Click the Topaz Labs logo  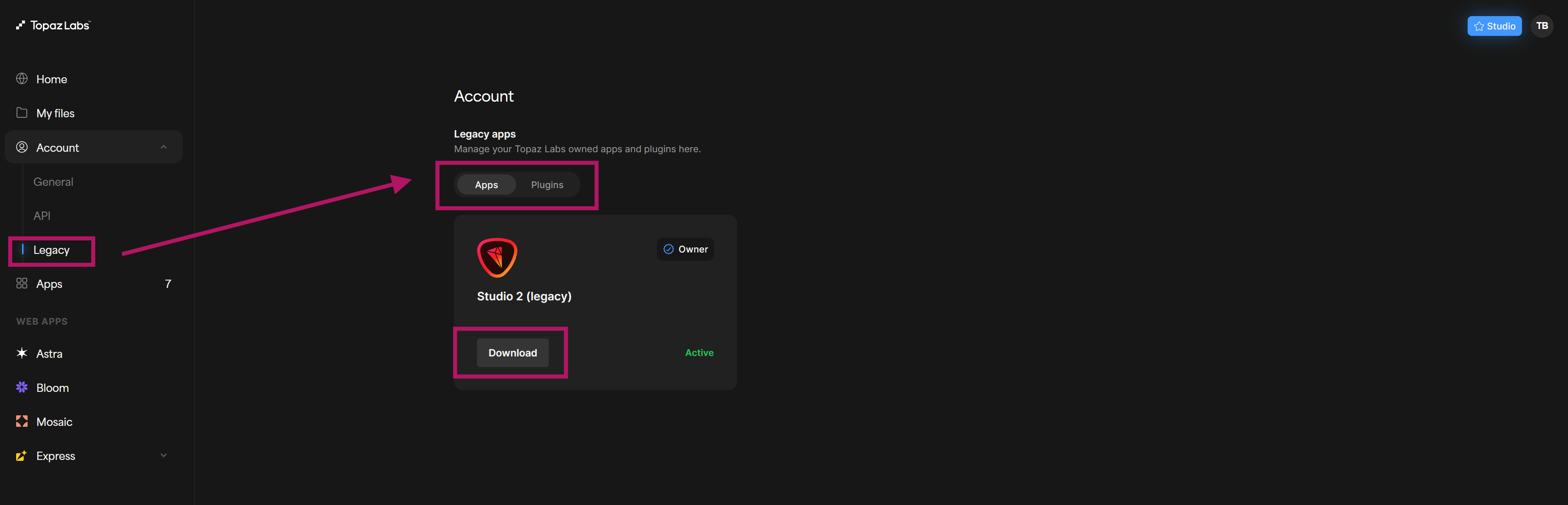click(53, 26)
